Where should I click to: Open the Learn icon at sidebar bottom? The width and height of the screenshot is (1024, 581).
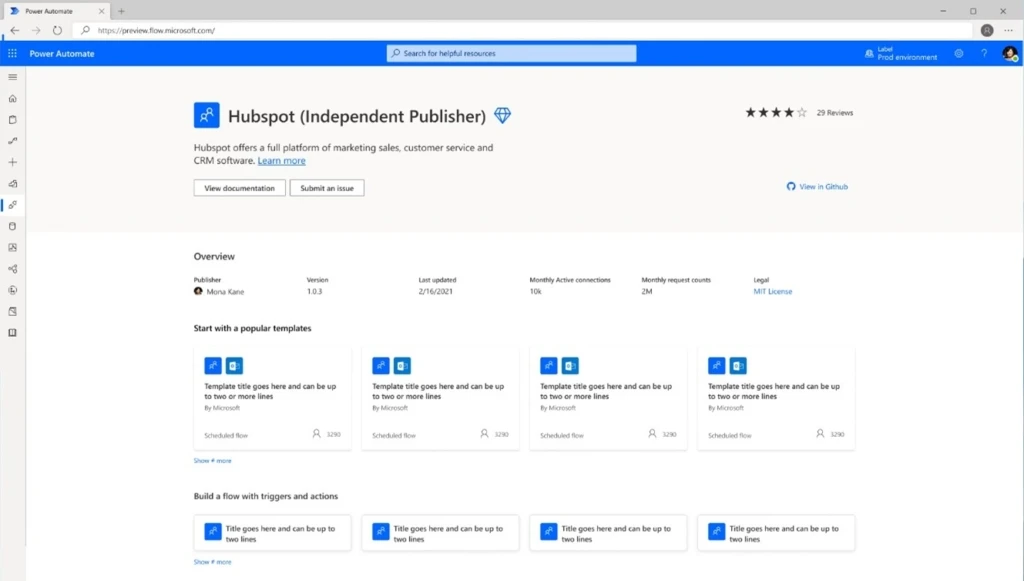pyautogui.click(x=12, y=331)
